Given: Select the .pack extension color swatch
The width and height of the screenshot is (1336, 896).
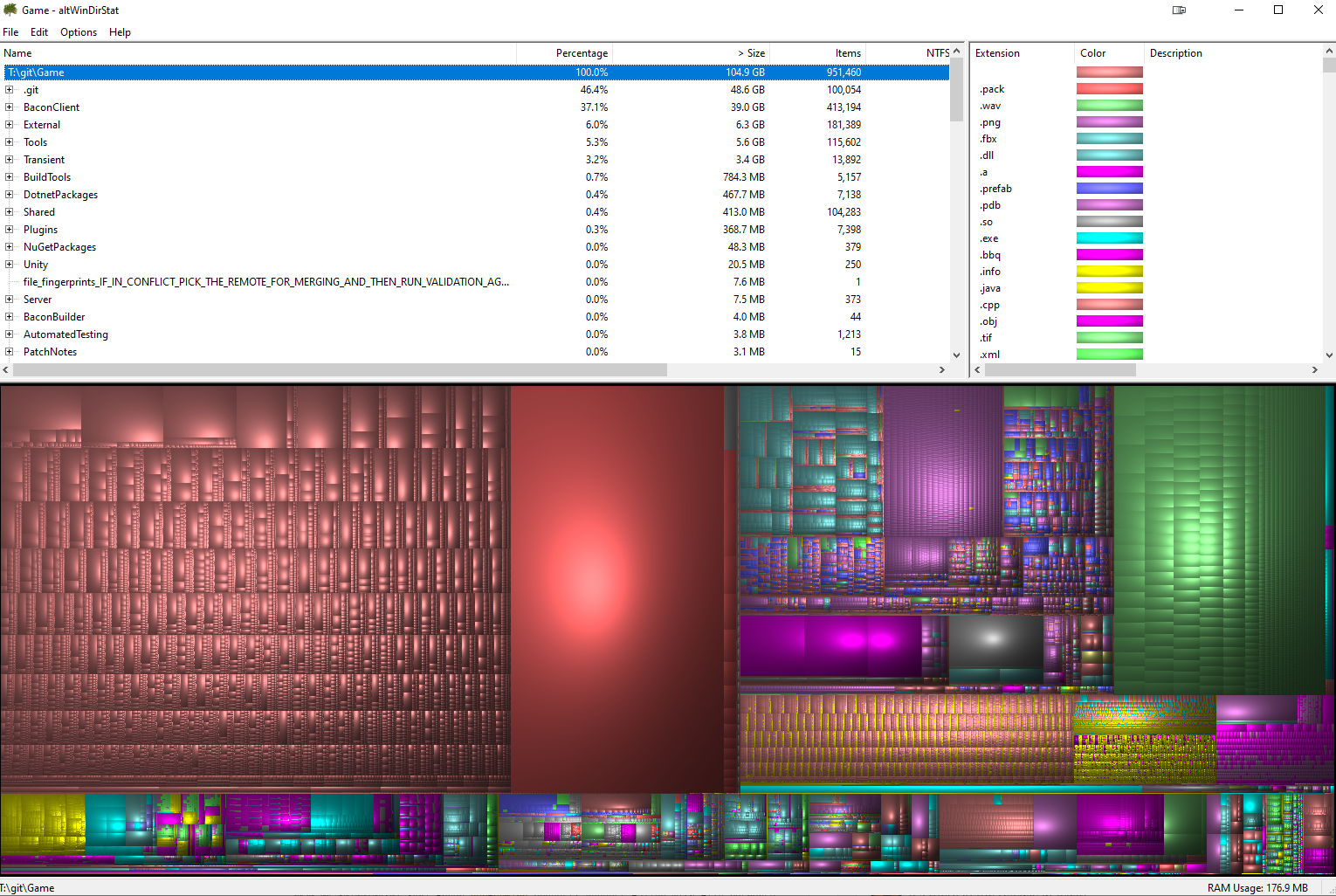Looking at the screenshot, I should tap(1109, 89).
